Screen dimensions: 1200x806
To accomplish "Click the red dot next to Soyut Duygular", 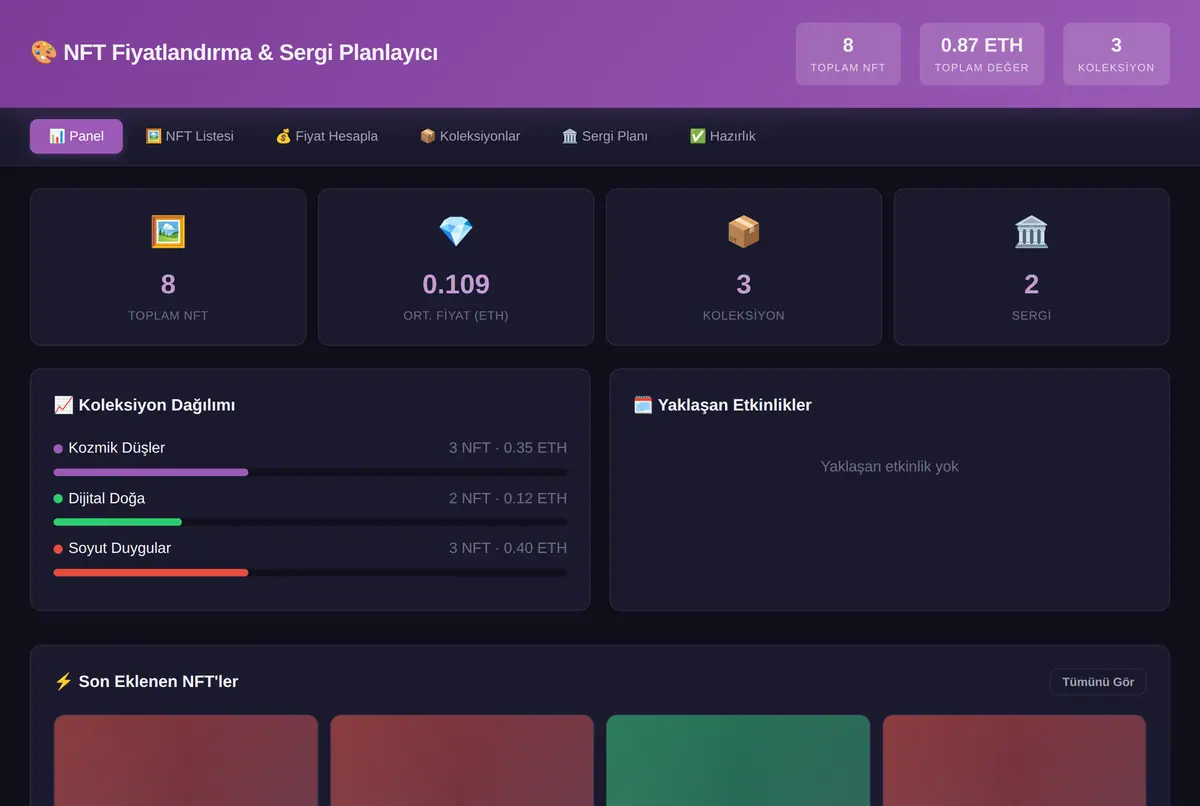I will pyautogui.click(x=58, y=549).
